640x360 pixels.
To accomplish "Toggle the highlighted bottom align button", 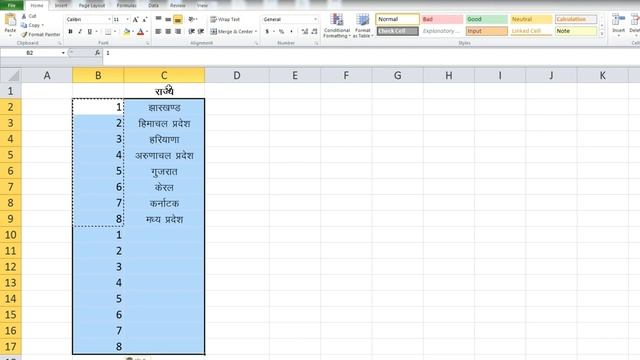I will [178, 19].
